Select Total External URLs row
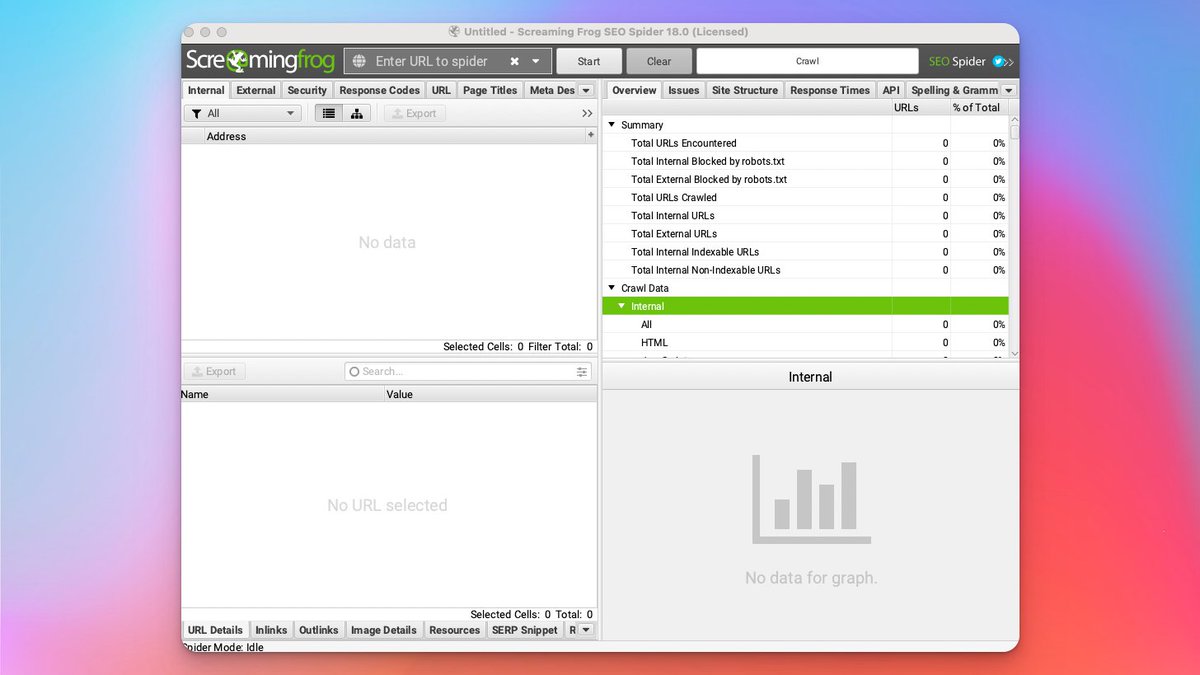The height and width of the screenshot is (675, 1200). 805,233
